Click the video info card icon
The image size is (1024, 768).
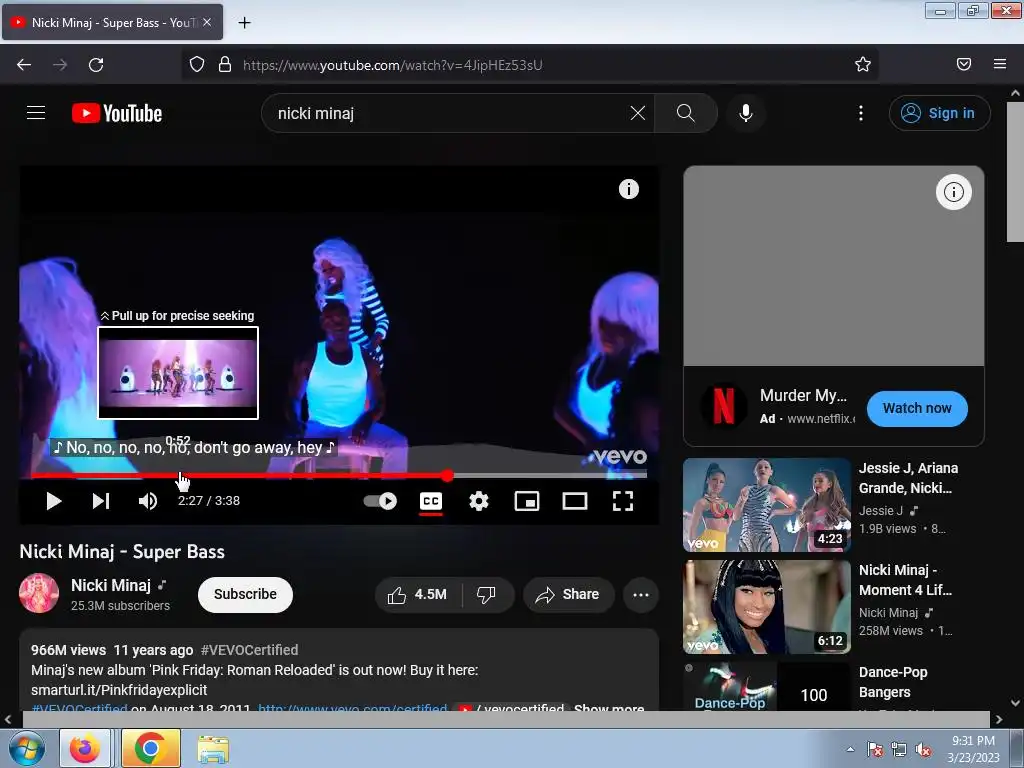pyautogui.click(x=629, y=189)
